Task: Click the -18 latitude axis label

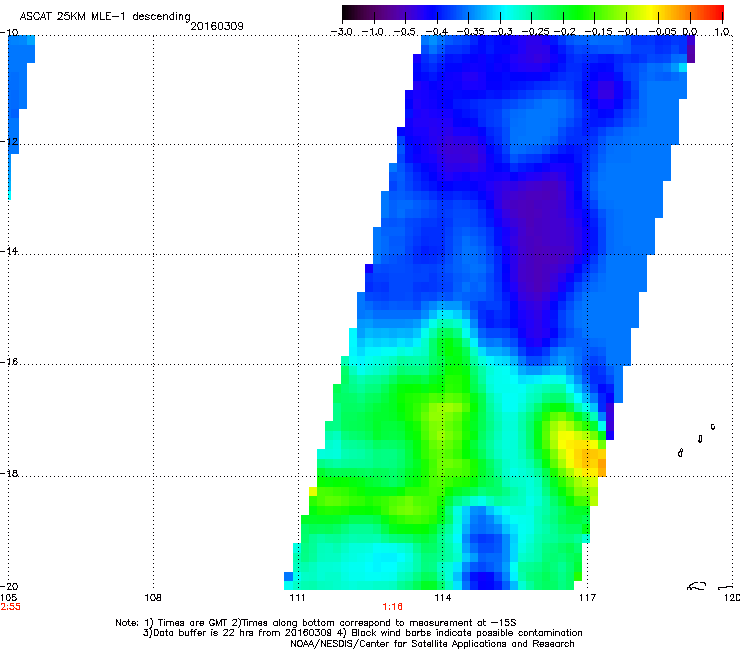Action: (x=9, y=473)
